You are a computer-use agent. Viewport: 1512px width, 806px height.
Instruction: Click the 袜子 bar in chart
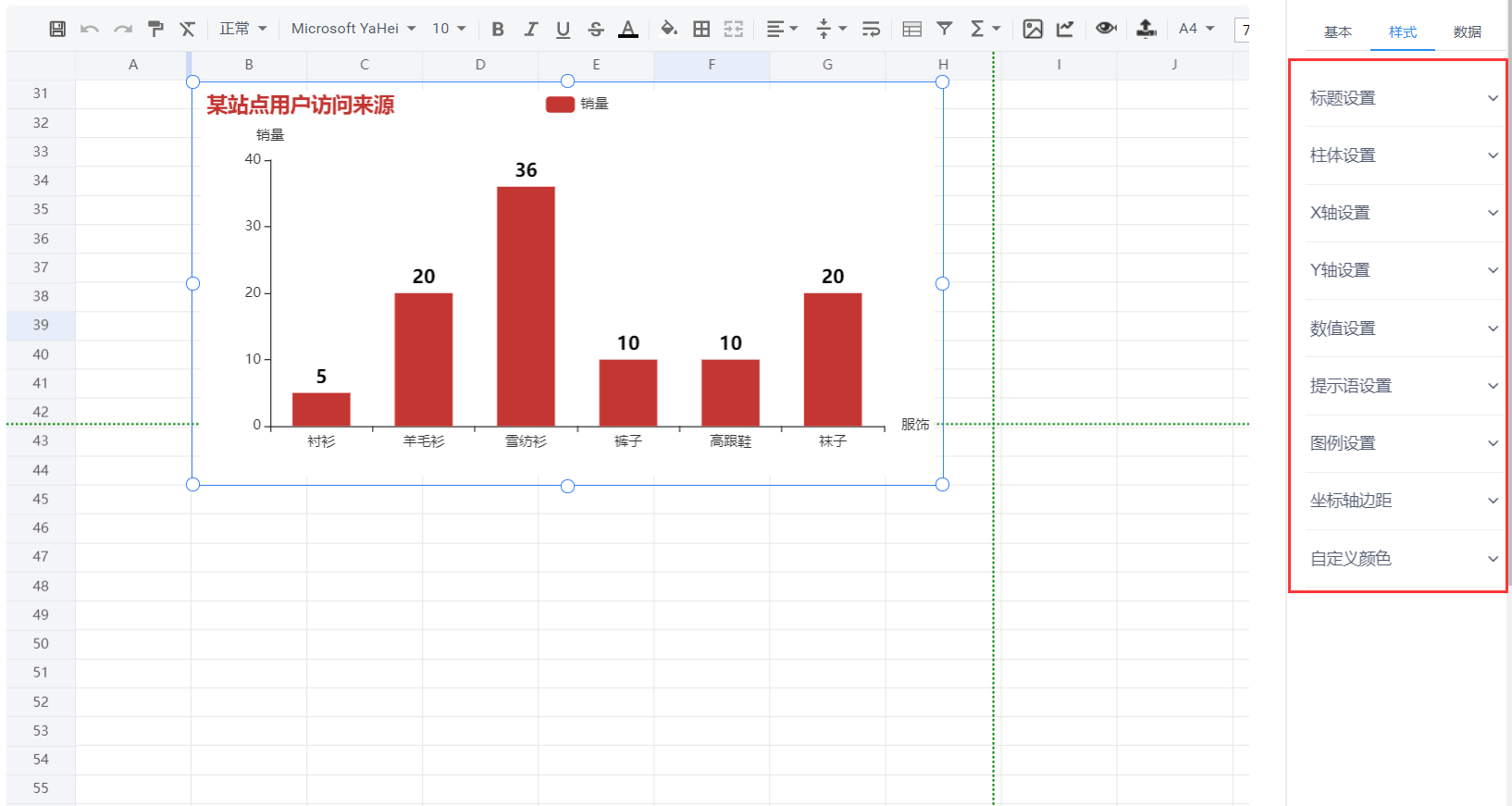(833, 360)
